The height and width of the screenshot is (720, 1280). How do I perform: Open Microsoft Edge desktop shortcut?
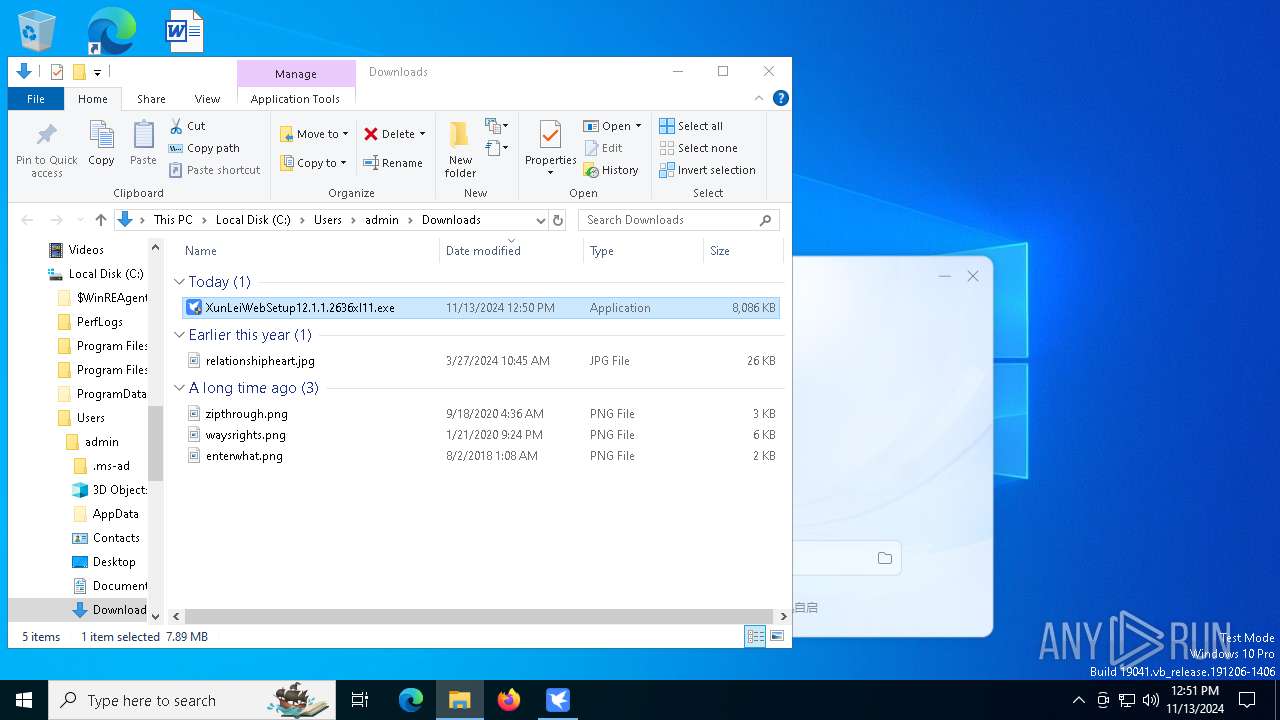[x=111, y=31]
